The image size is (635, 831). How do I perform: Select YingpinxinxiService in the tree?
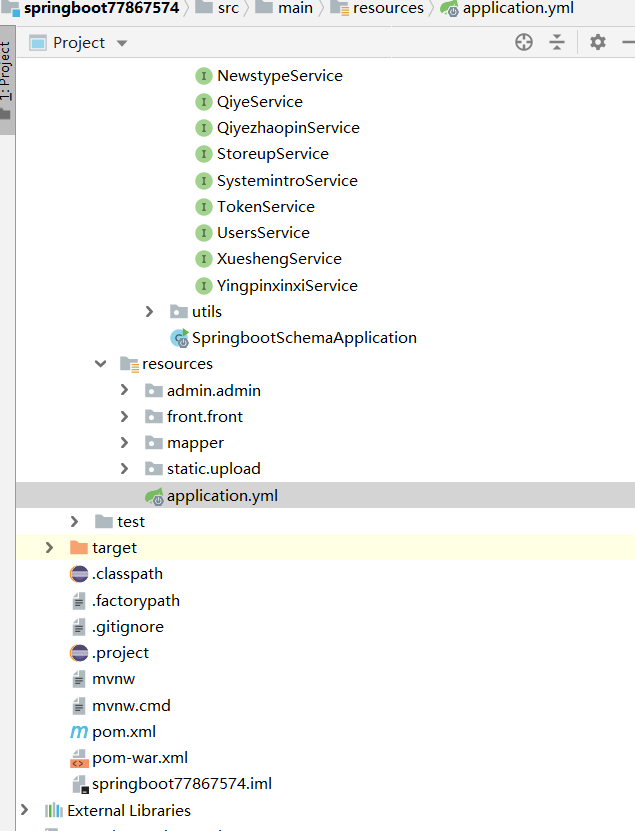coord(286,286)
